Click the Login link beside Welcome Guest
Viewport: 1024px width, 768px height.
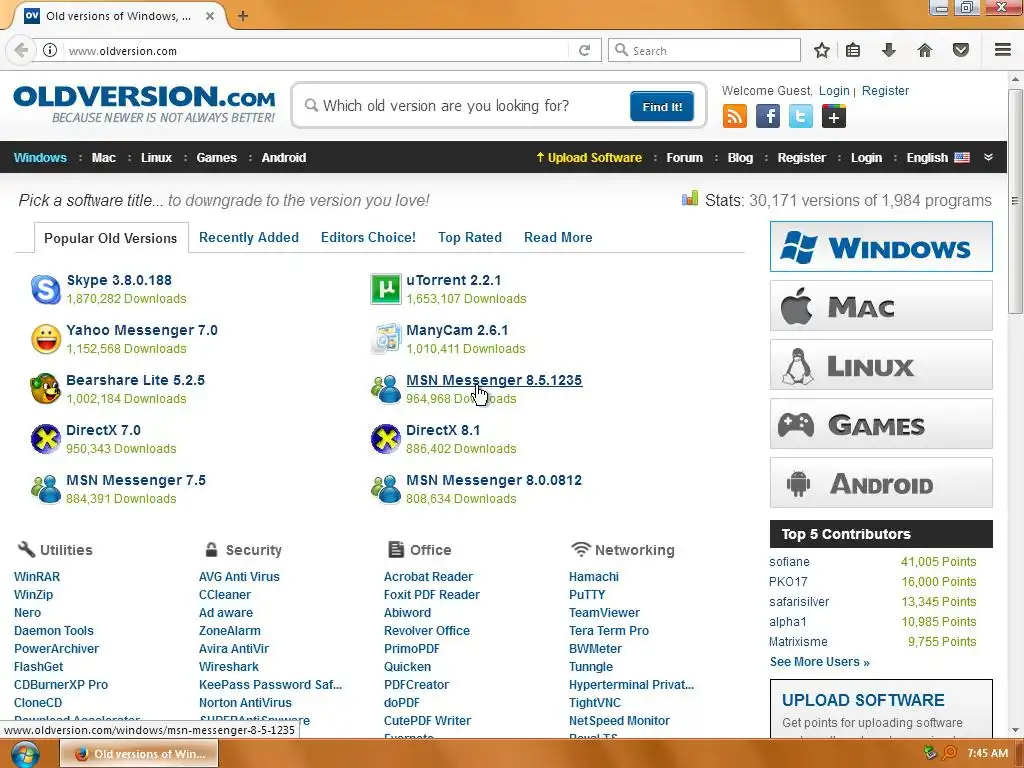[834, 91]
